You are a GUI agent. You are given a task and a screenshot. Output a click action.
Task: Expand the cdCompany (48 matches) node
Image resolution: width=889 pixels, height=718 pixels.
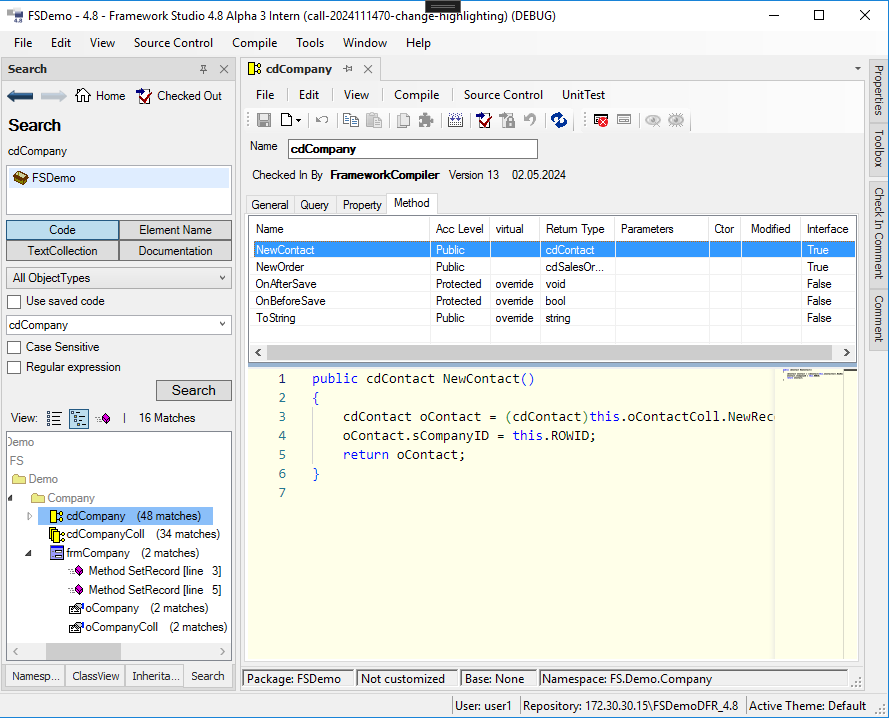[29, 516]
